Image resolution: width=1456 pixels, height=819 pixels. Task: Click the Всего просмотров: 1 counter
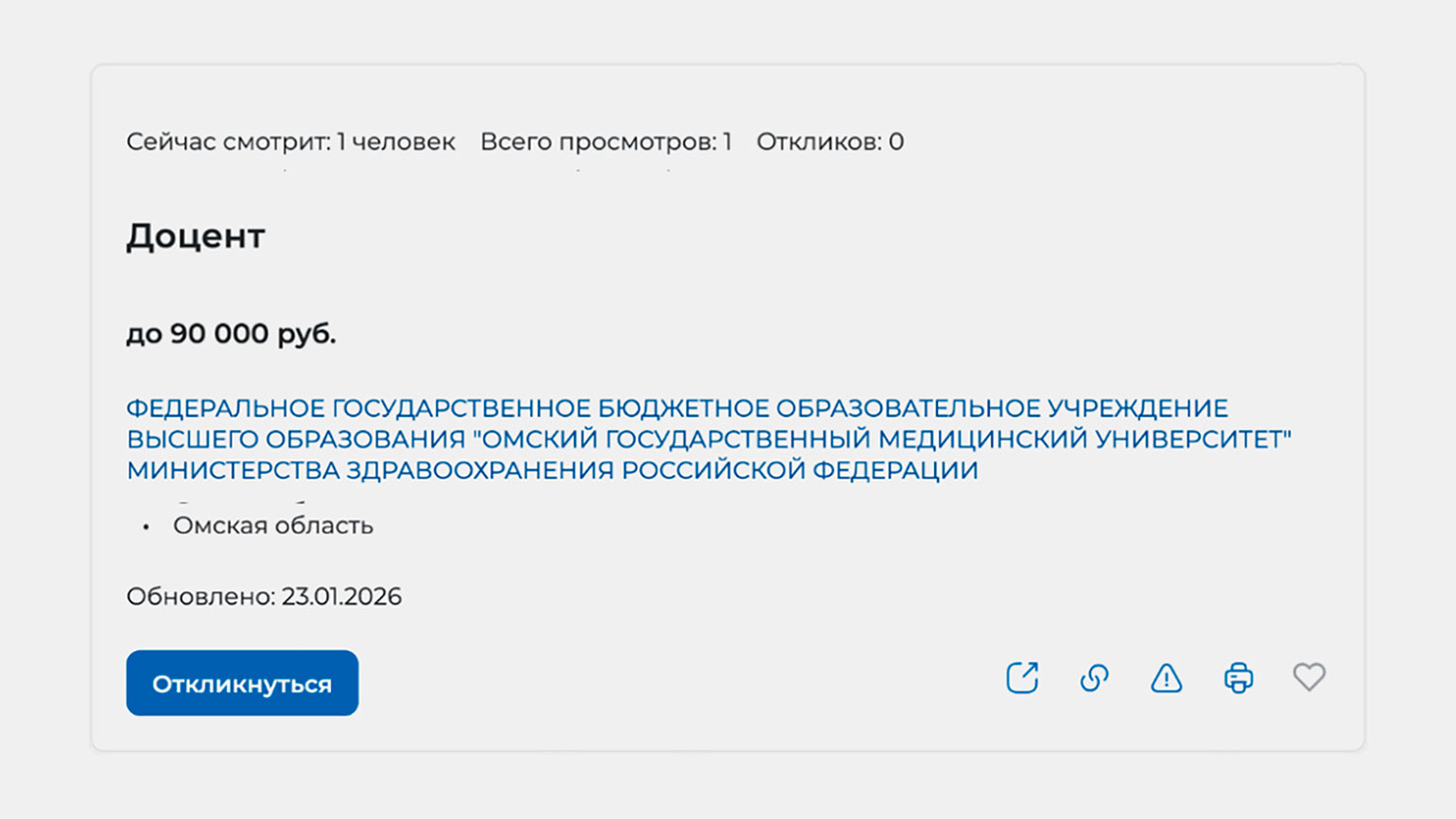(x=605, y=142)
